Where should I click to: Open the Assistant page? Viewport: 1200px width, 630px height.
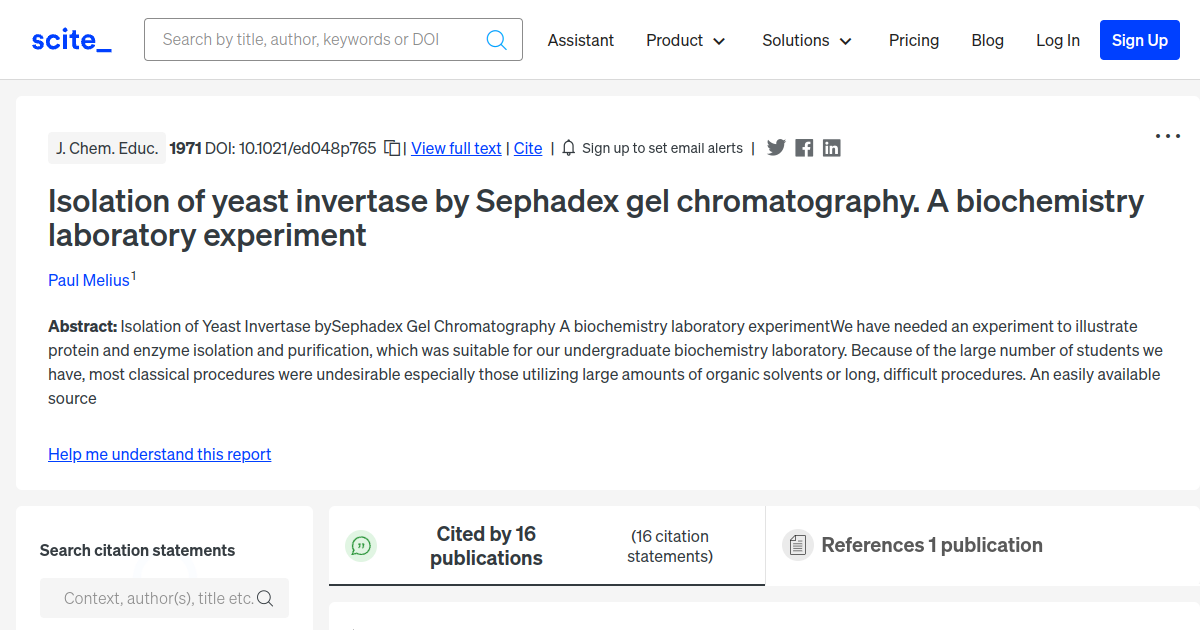(580, 40)
